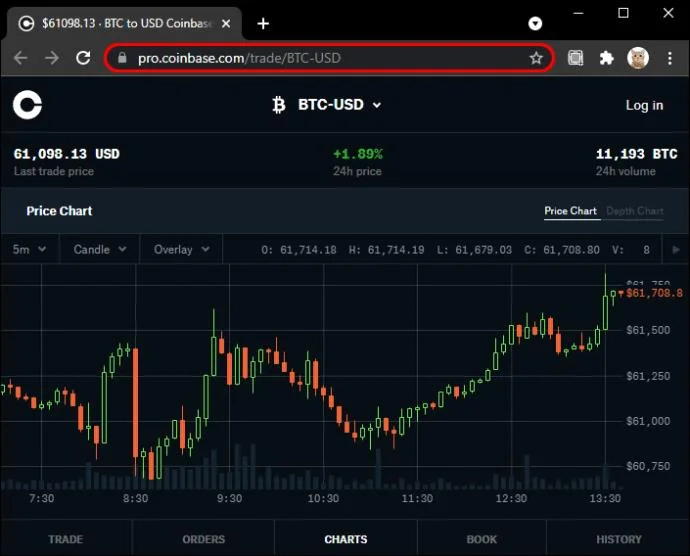Open the ORDERS bottom tab
The image size is (690, 556).
point(203,539)
